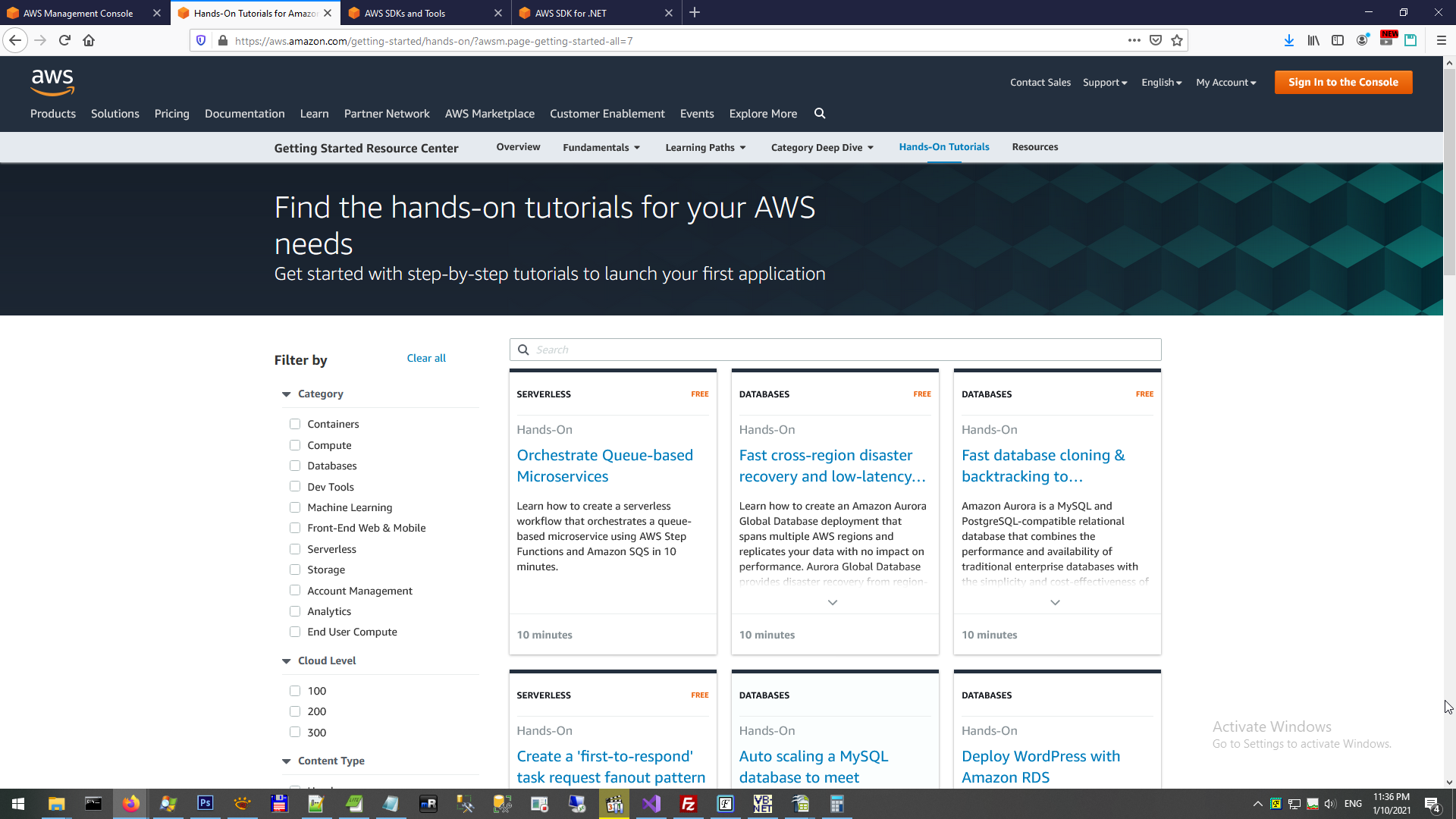
Task: Open Photoshop from the taskbar
Action: tap(205, 803)
